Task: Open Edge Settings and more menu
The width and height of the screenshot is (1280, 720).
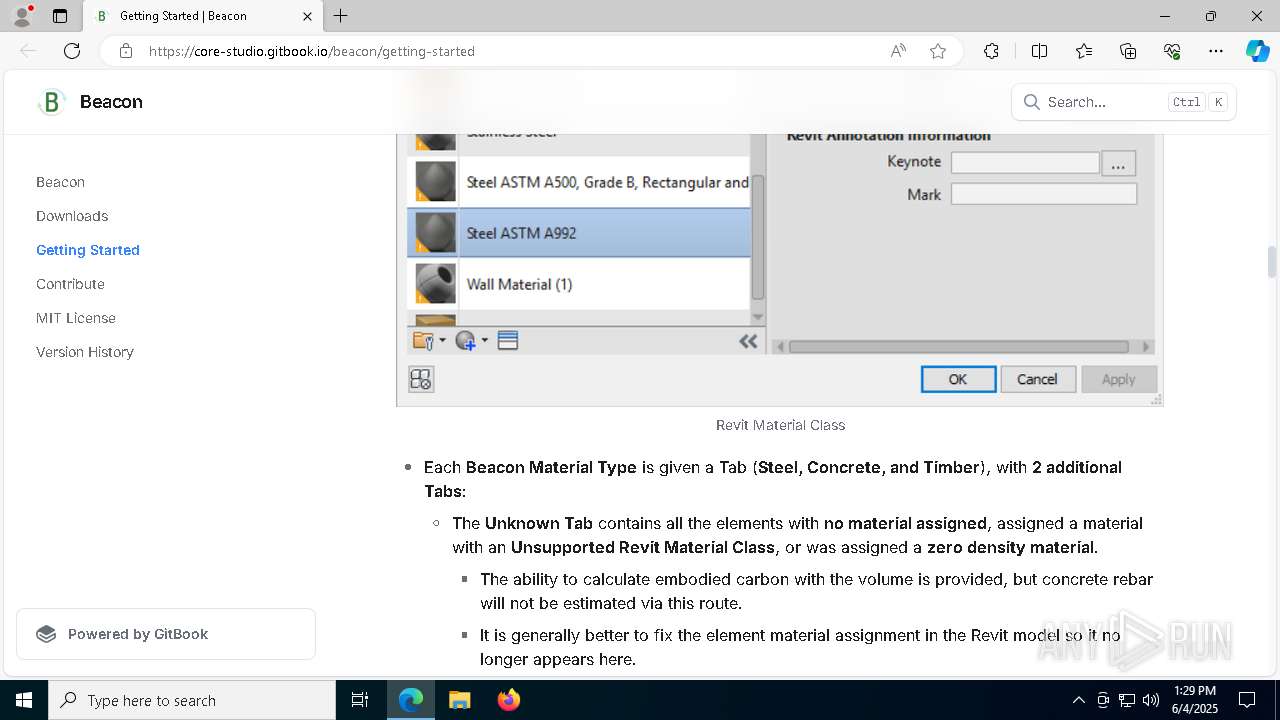Action: pos(1216,51)
